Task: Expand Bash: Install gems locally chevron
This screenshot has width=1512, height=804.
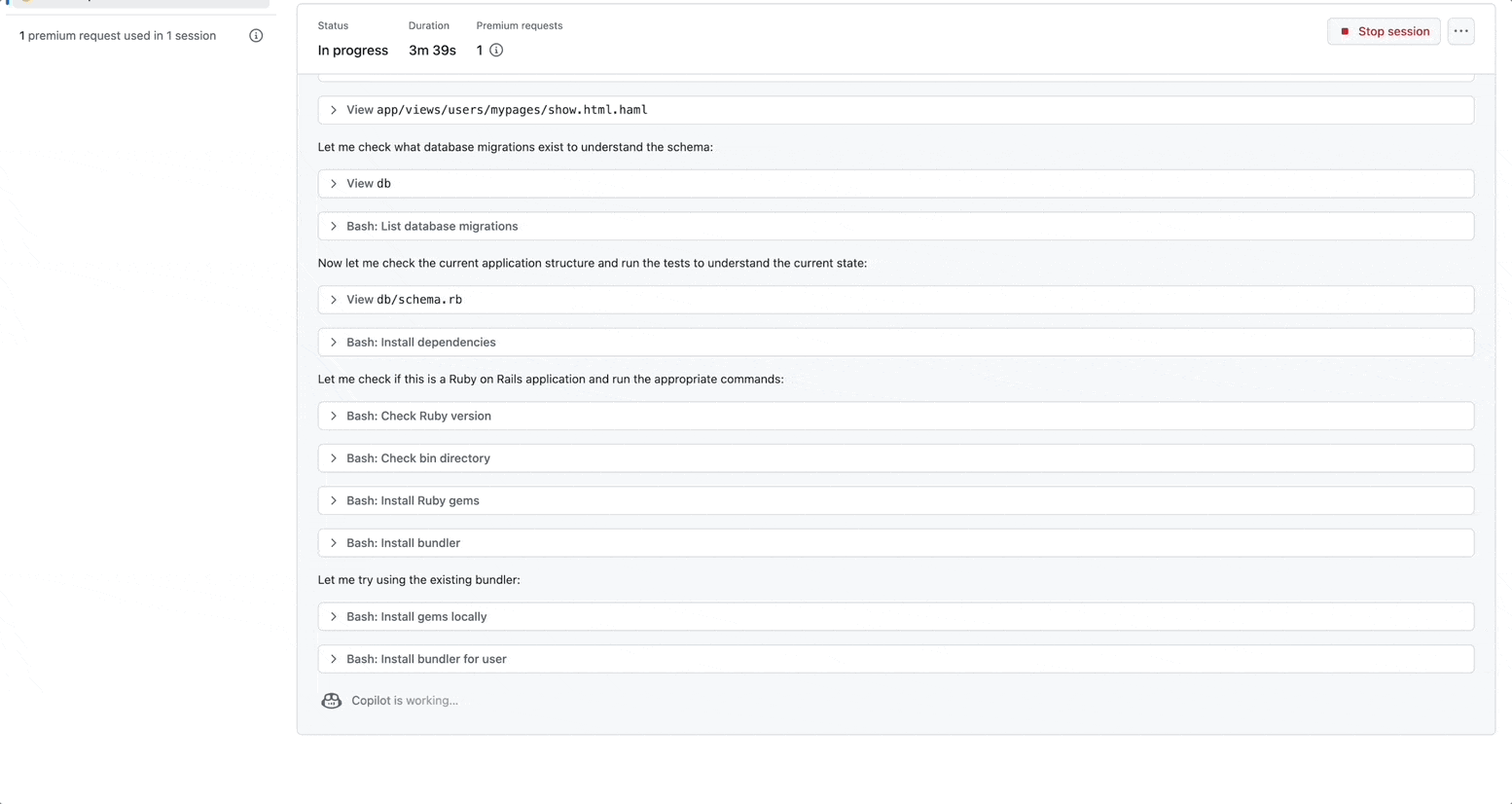Action: [334, 617]
